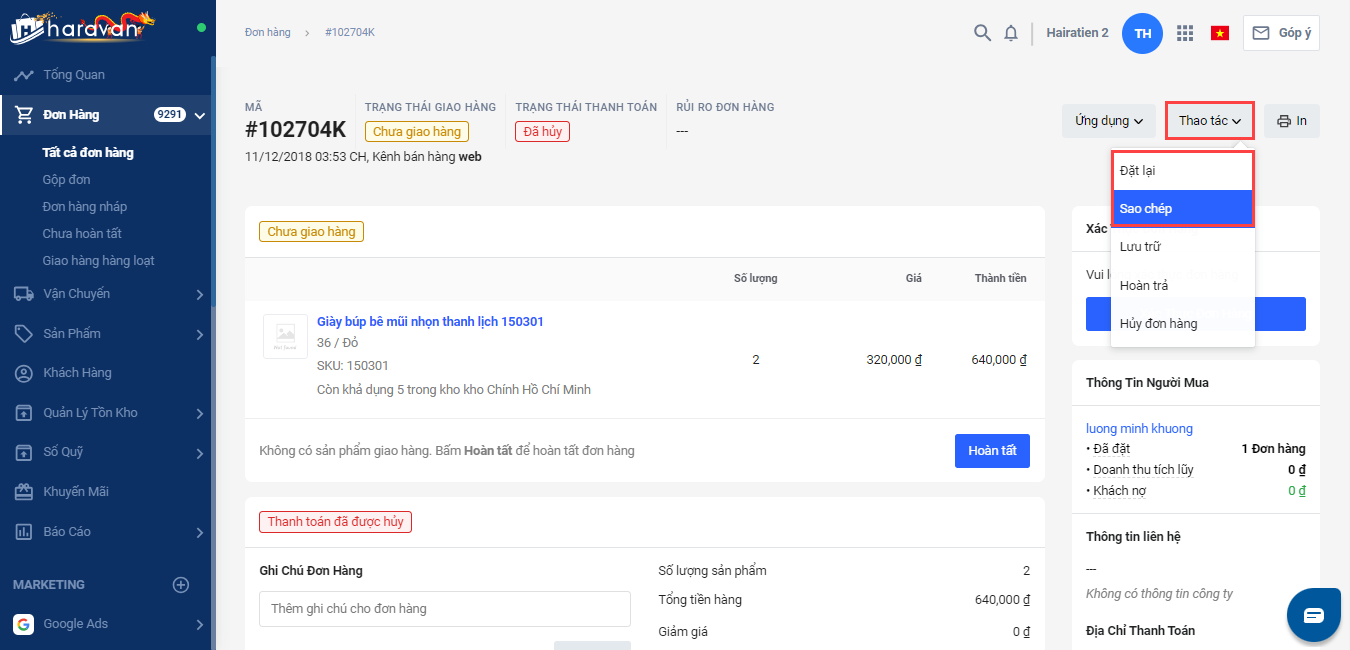Click the product image thumbnail
This screenshot has height=650, width=1350.
point(285,336)
